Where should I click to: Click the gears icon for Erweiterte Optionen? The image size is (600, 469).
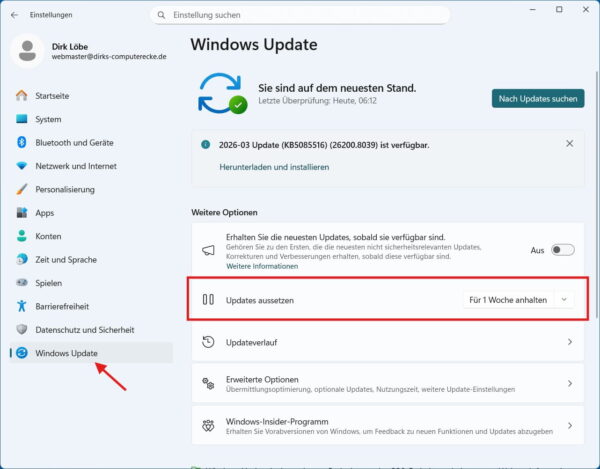tap(208, 383)
